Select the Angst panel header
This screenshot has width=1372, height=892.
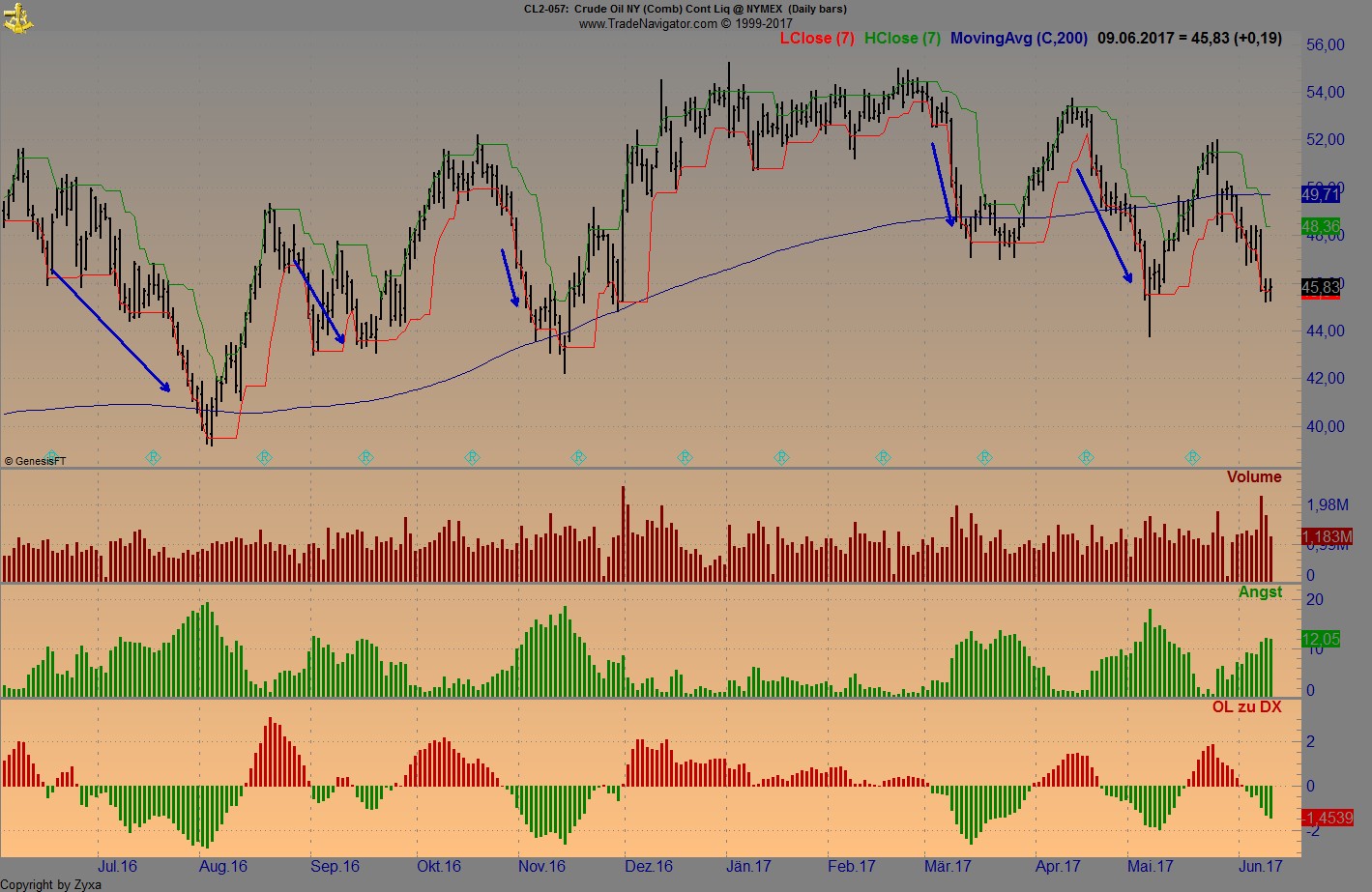click(1261, 591)
